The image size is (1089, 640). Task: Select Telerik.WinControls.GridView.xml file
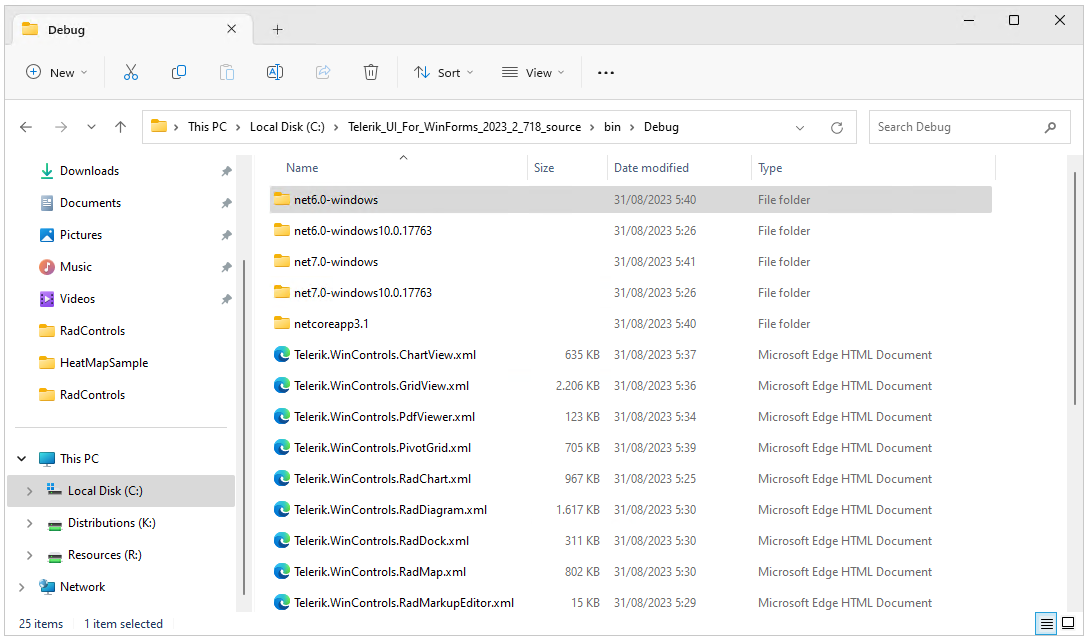tap(630, 386)
